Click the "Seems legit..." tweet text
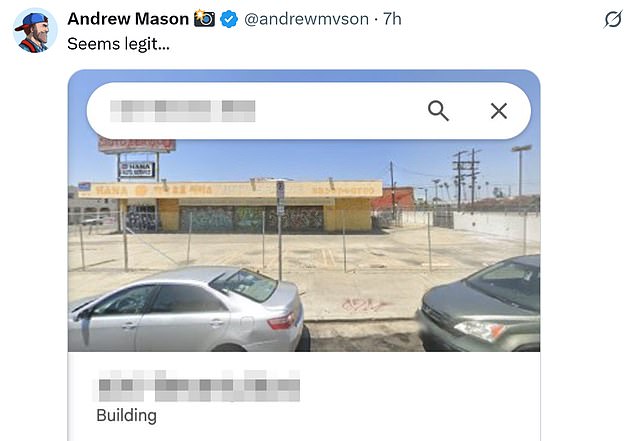Screen dimensions: 634x441 click(118, 44)
